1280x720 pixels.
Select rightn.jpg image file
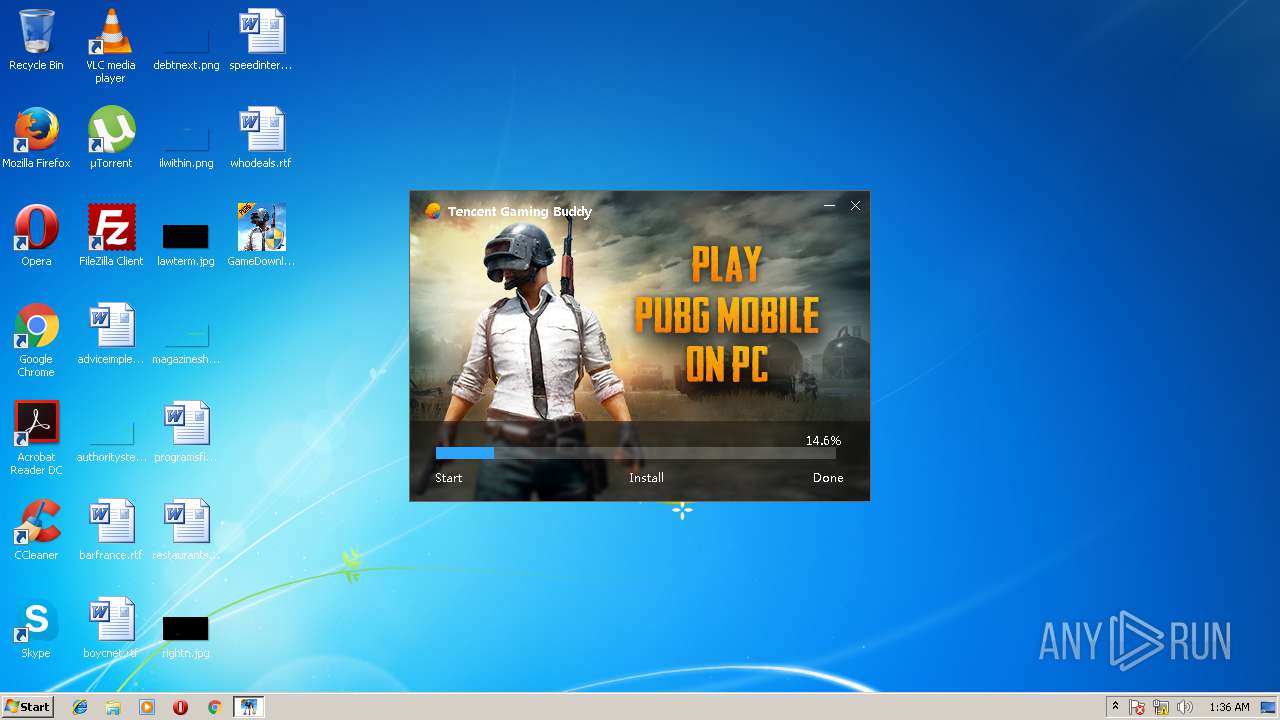[x=186, y=636]
